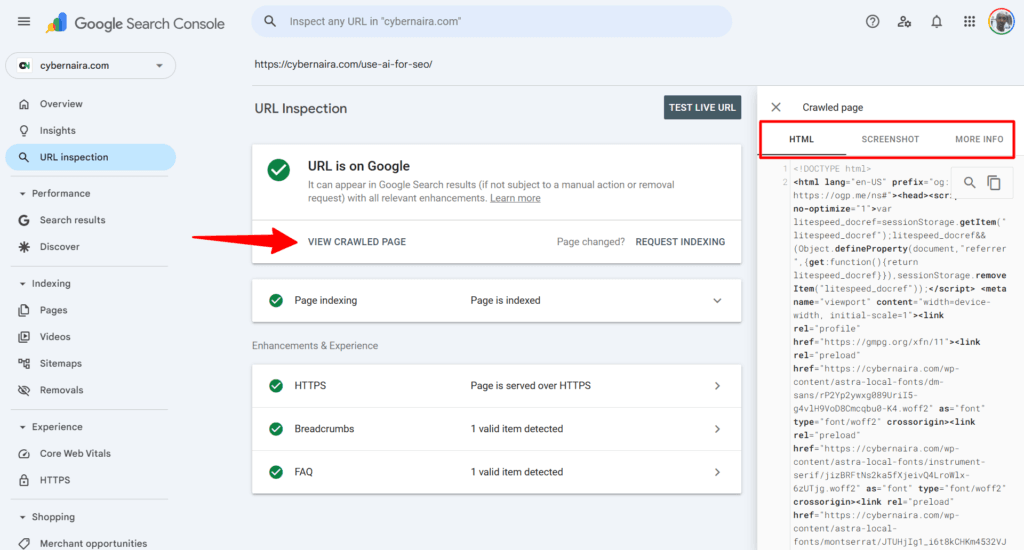Click the Overview home icon

pyautogui.click(x=24, y=104)
